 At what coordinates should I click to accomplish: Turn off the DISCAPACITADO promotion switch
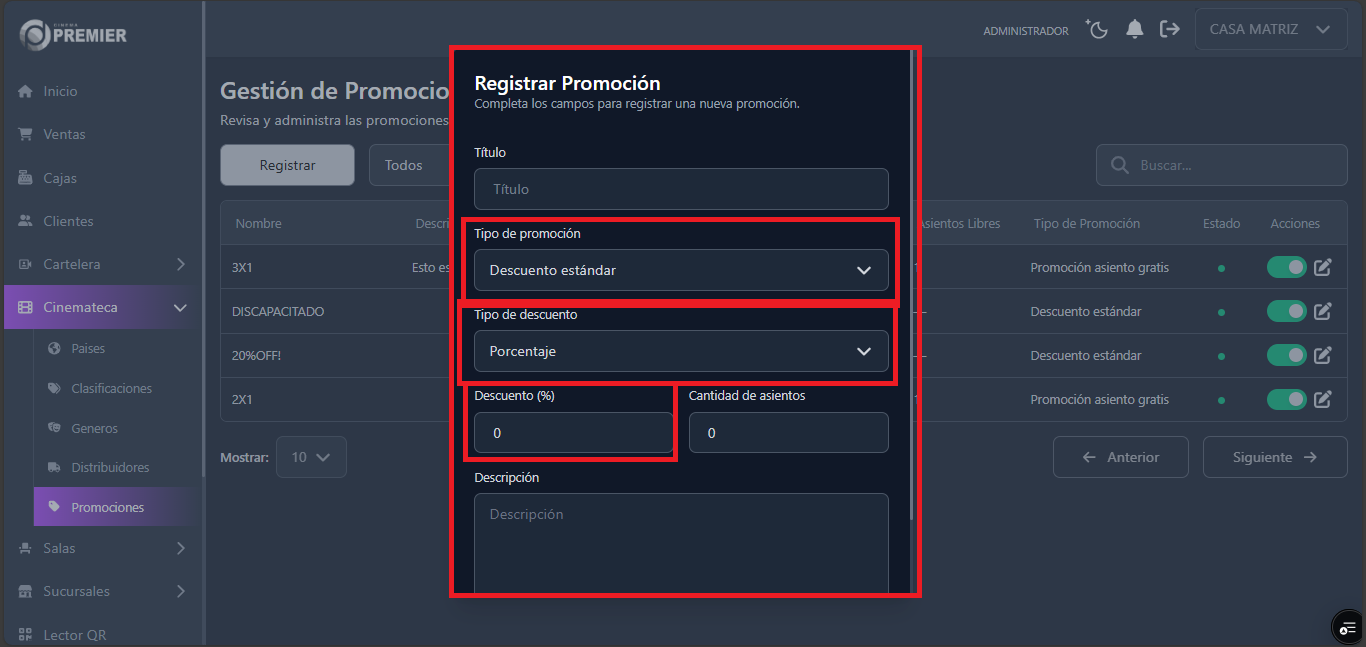click(x=1286, y=311)
